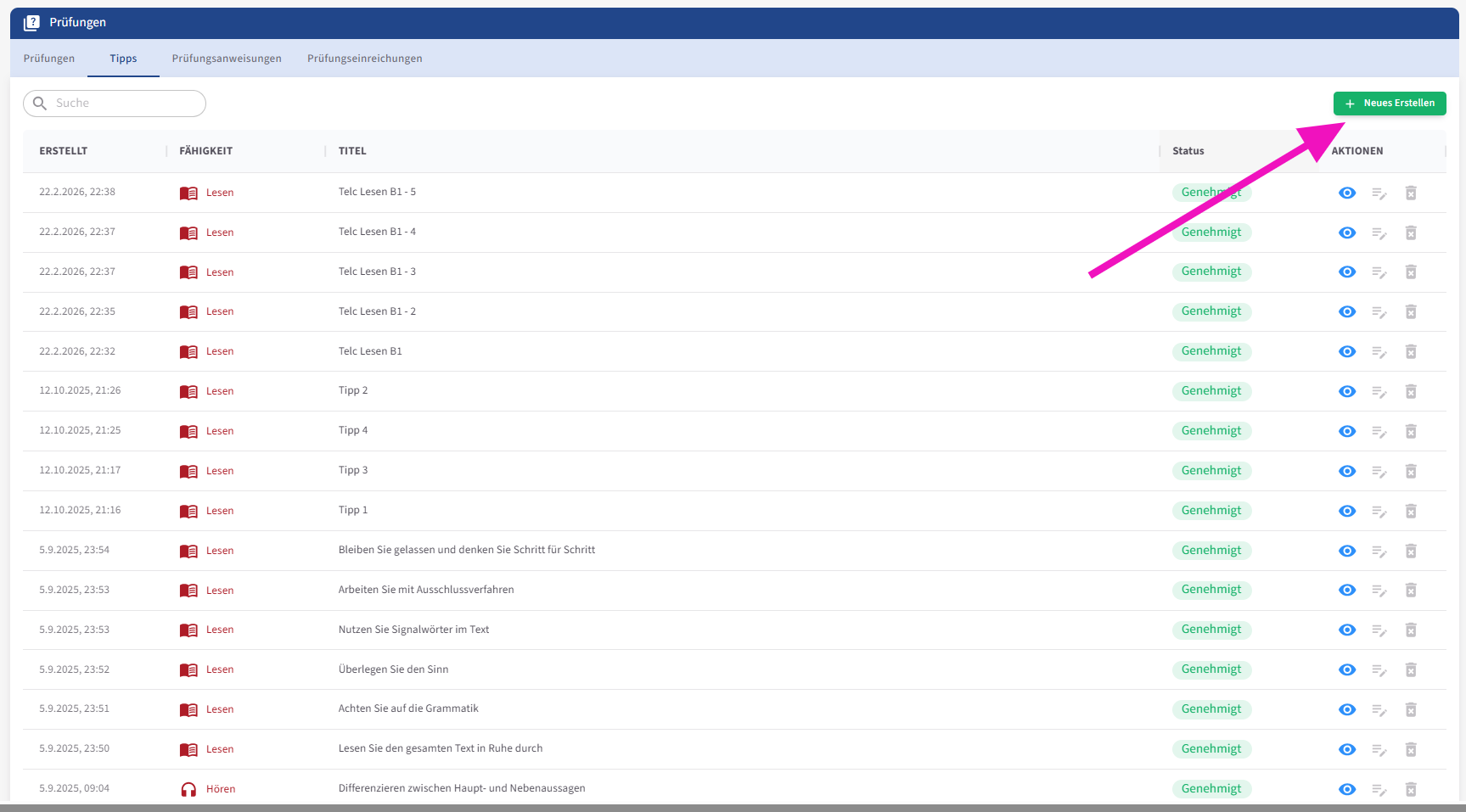Switch to the Prüfungsanweisungen tab
The height and width of the screenshot is (812, 1466).
(x=227, y=59)
